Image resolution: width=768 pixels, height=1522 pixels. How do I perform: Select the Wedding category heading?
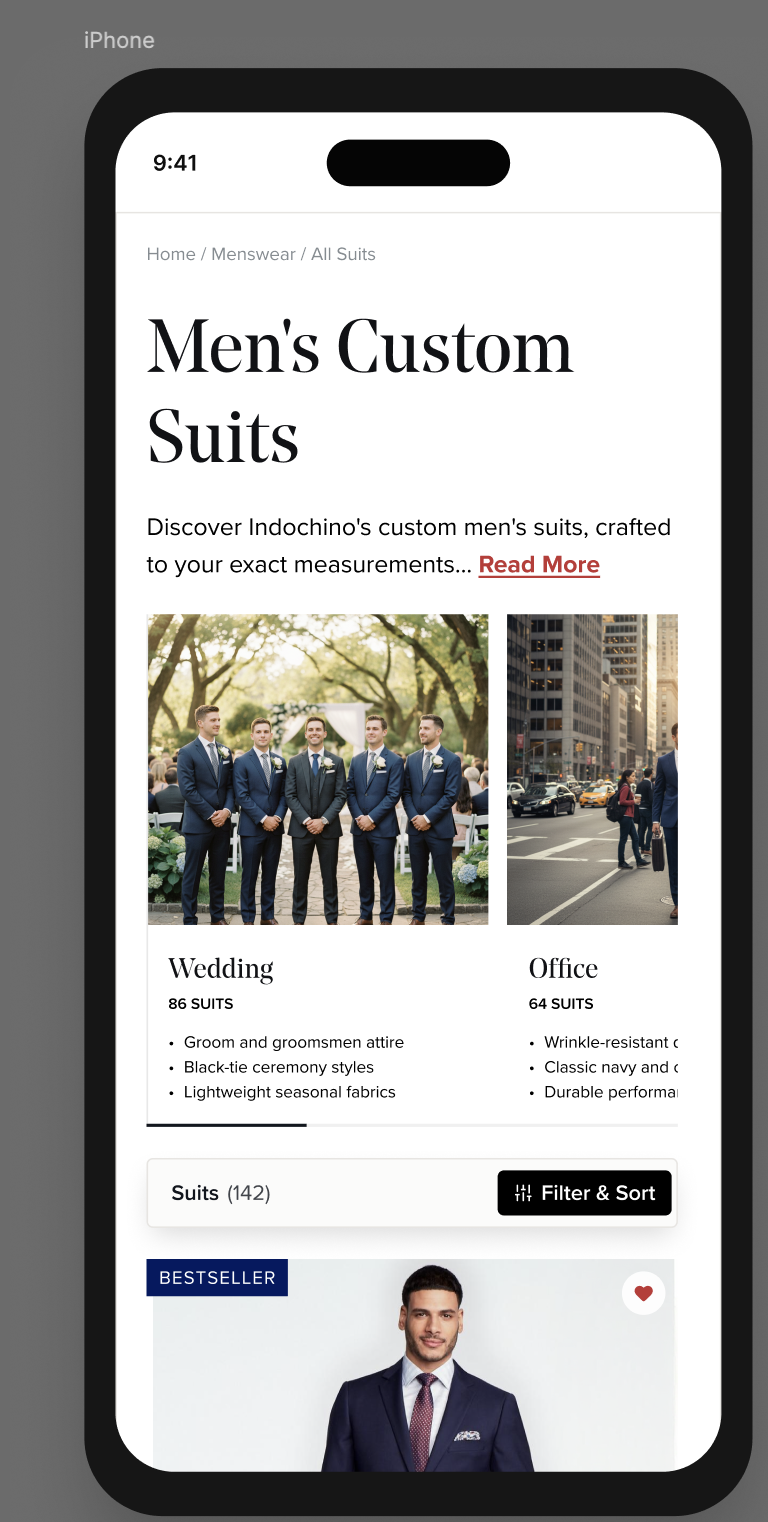221,968
